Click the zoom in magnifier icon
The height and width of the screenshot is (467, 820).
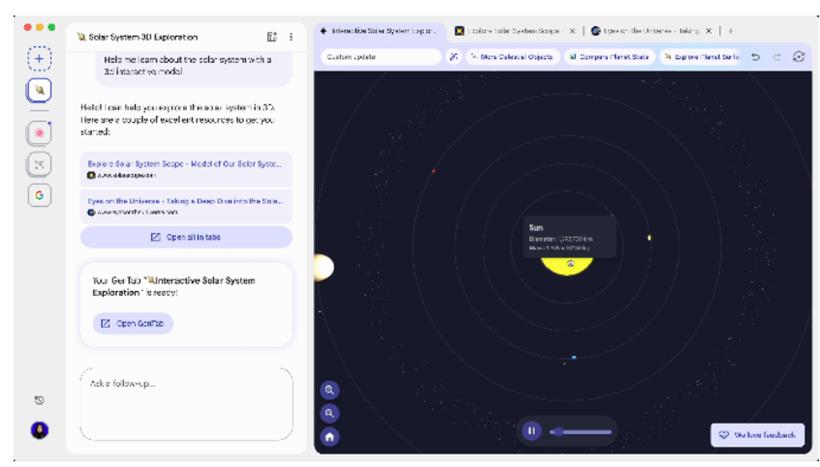point(330,388)
